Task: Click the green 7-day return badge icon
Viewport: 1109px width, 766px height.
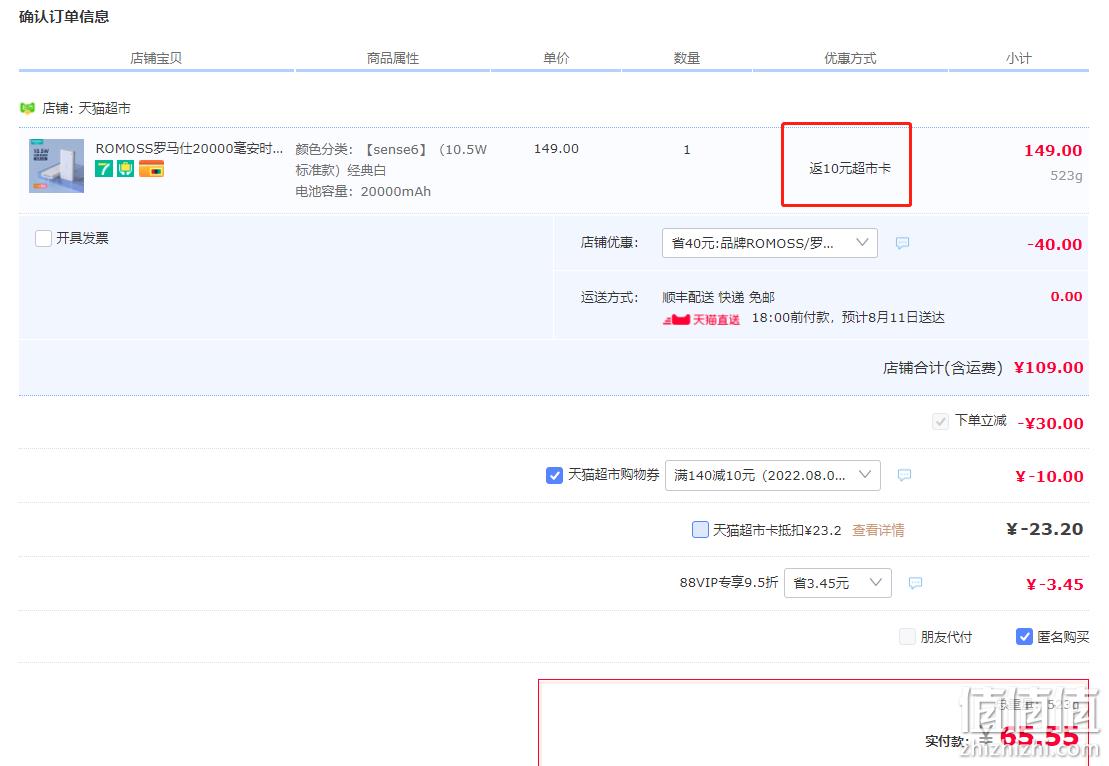Action: tap(104, 168)
